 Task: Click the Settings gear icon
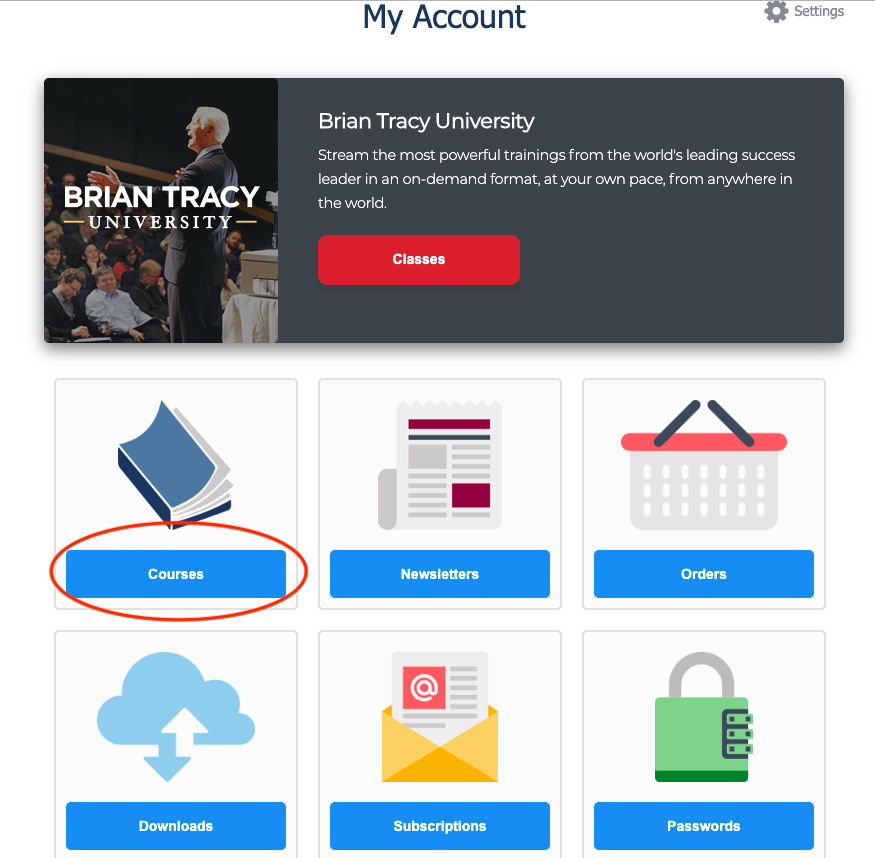776,11
